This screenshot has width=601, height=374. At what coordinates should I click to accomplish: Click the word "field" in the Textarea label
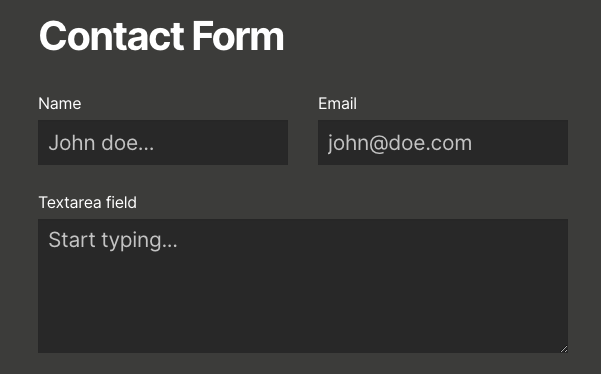tap(122, 202)
